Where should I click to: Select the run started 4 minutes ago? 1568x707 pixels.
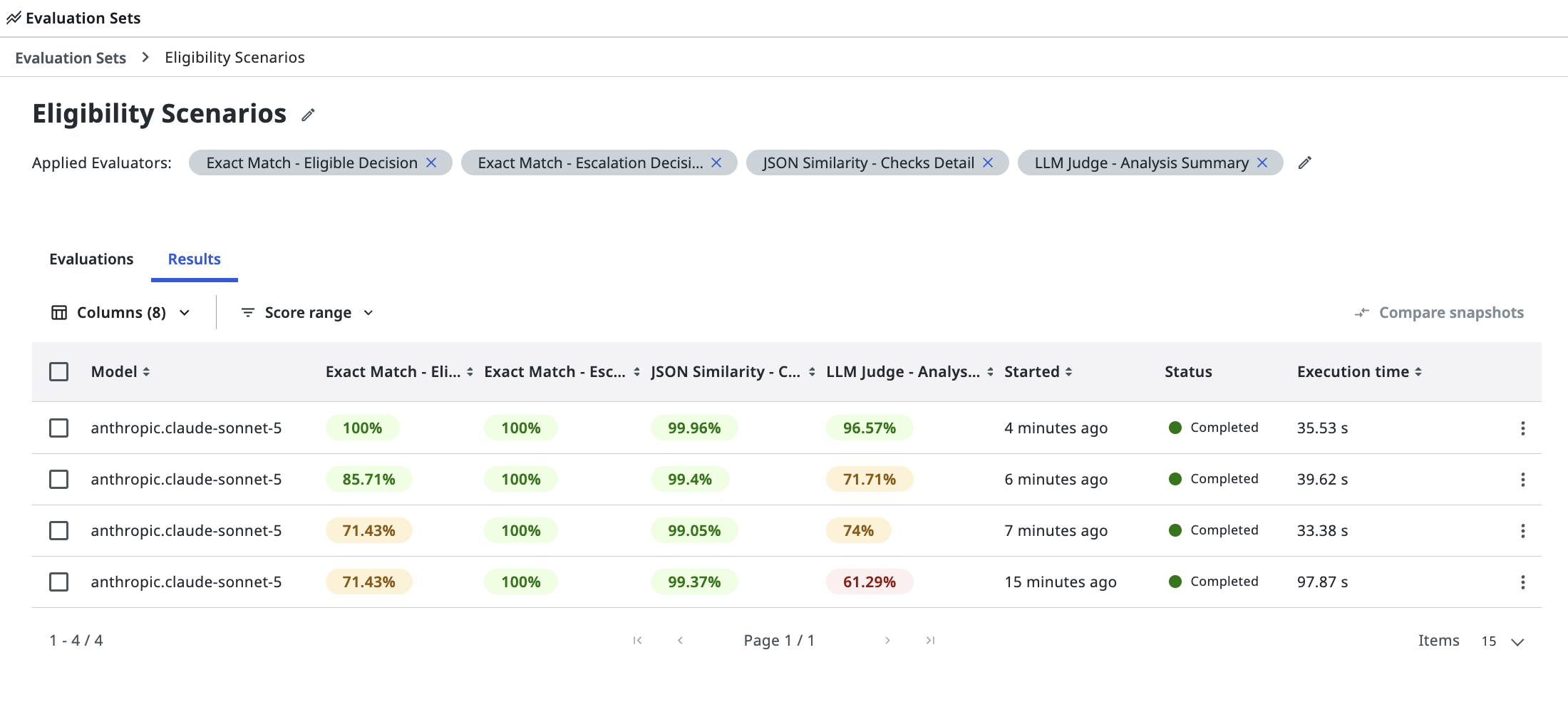click(x=59, y=428)
